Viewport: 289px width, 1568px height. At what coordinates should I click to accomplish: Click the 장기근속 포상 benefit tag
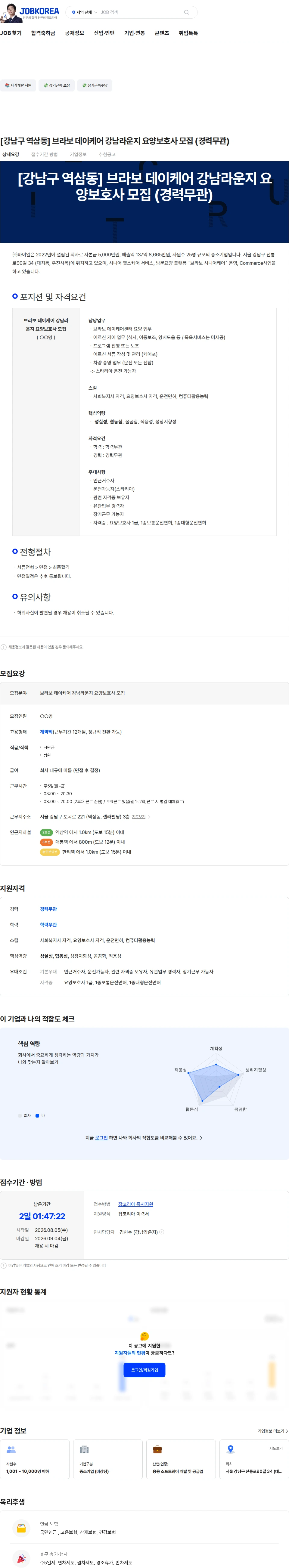pos(57,85)
